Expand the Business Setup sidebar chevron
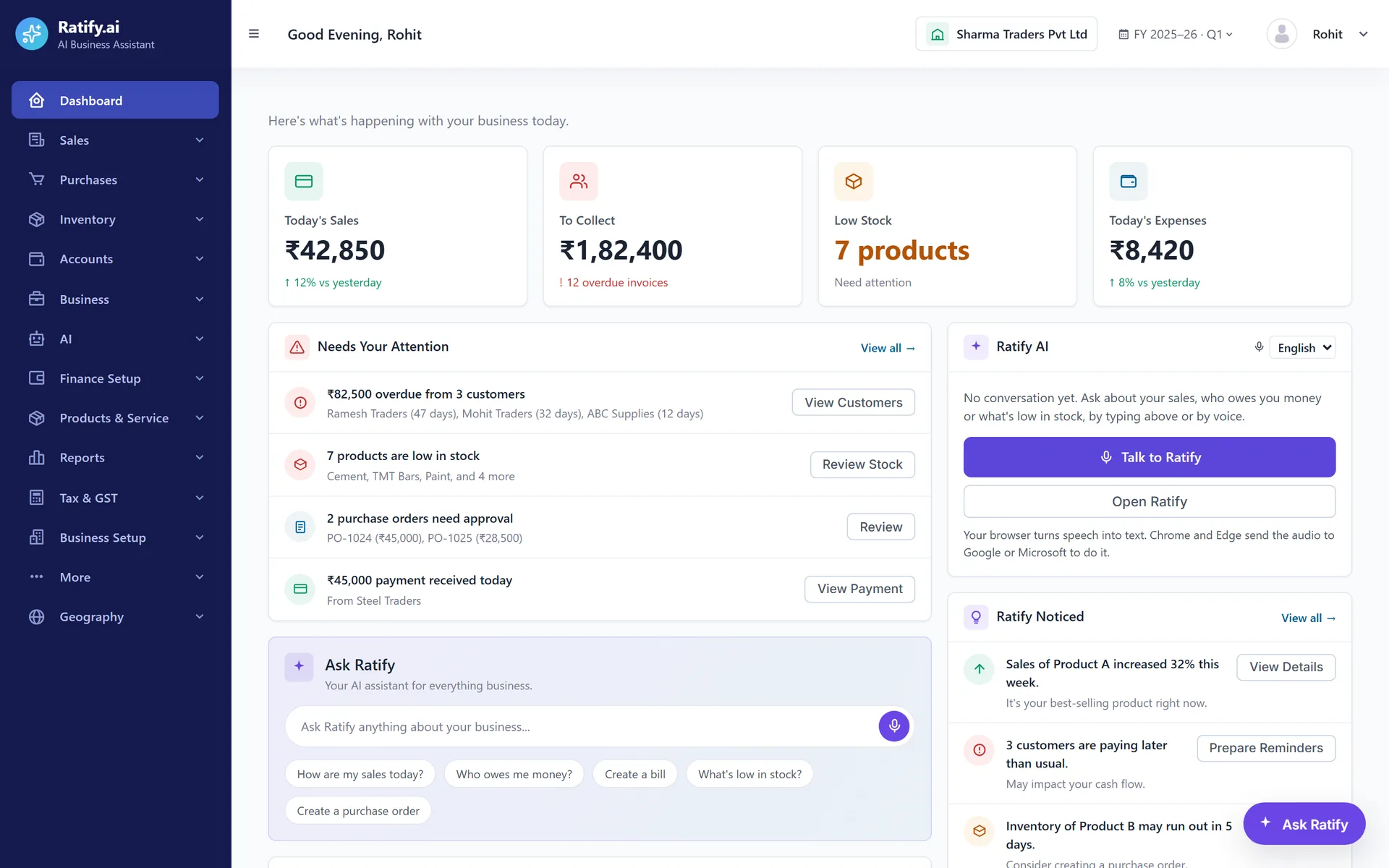Viewport: 1389px width, 868px height. click(200, 537)
